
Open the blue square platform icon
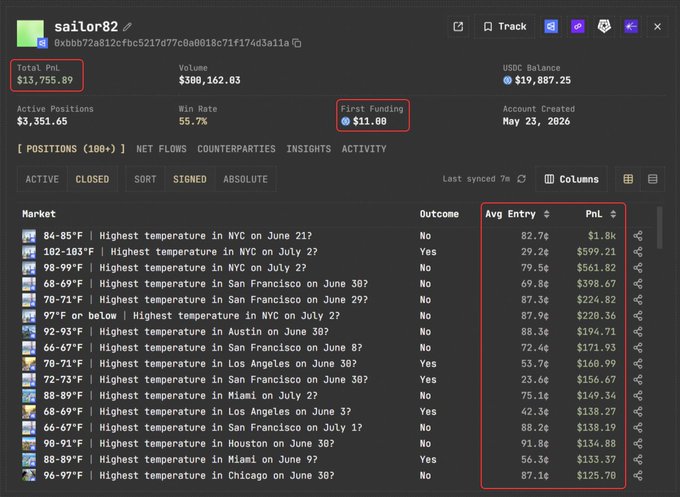click(x=551, y=27)
